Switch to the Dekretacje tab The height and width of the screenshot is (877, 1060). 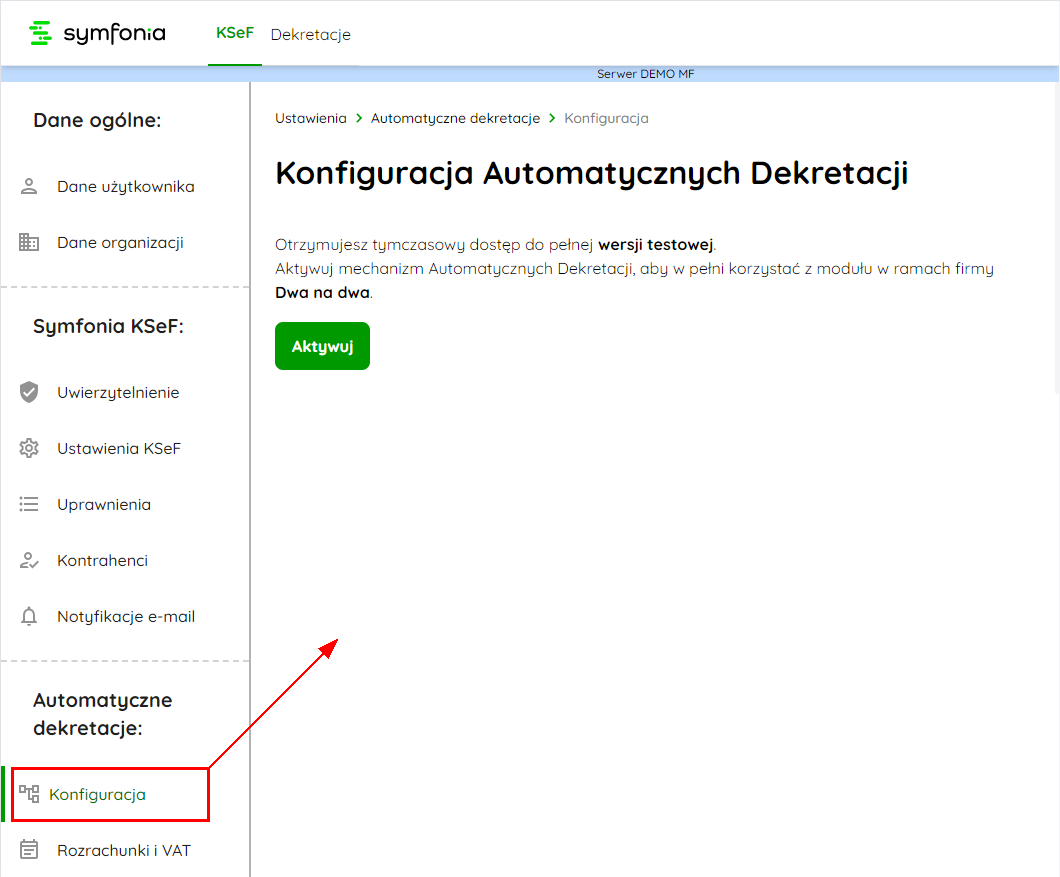coord(310,34)
